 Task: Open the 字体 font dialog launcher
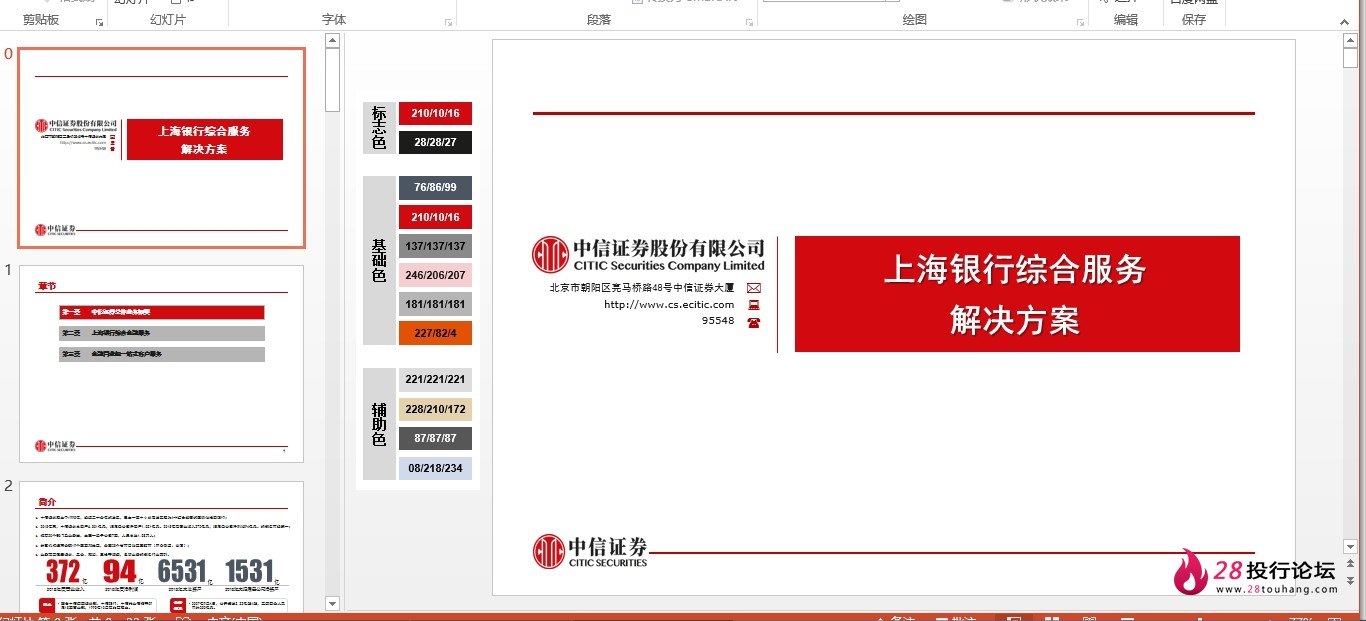click(x=448, y=22)
